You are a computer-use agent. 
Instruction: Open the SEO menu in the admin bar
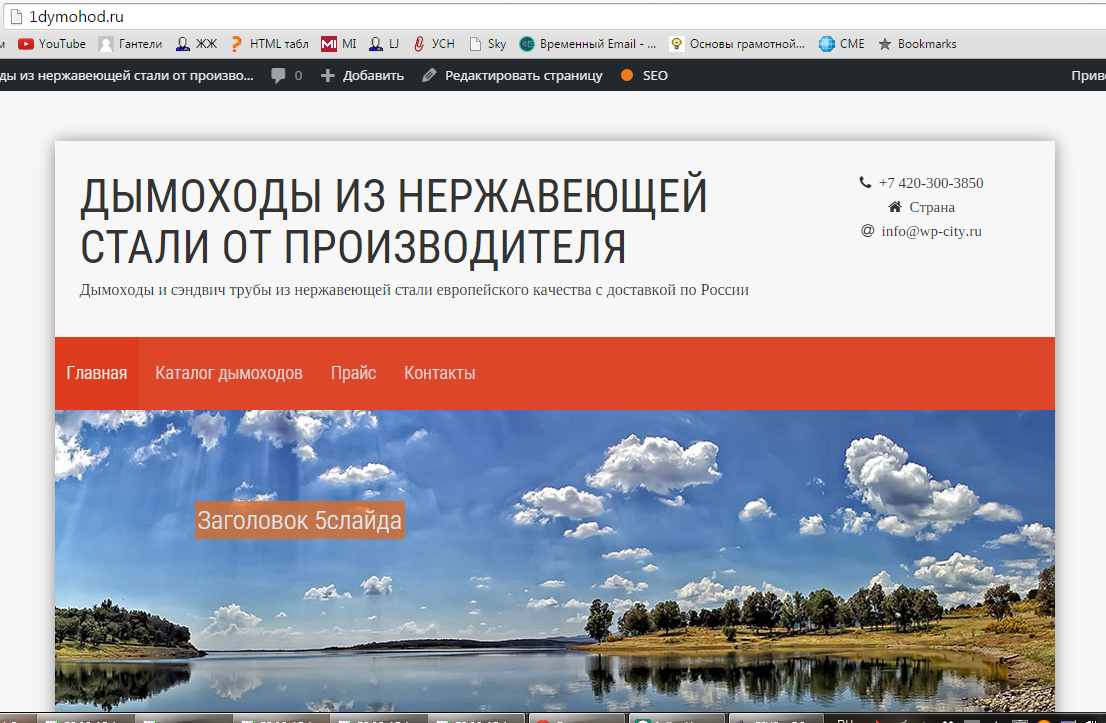(x=644, y=75)
